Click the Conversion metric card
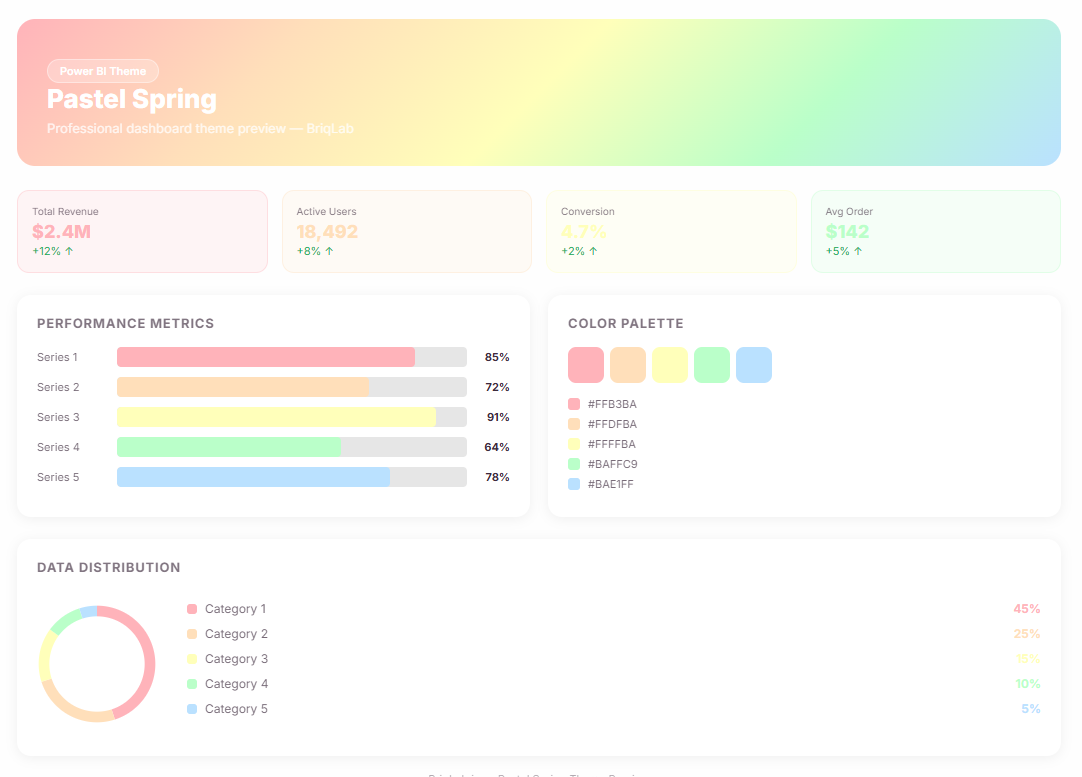Screen dimensions: 1082x777 pos(671,231)
